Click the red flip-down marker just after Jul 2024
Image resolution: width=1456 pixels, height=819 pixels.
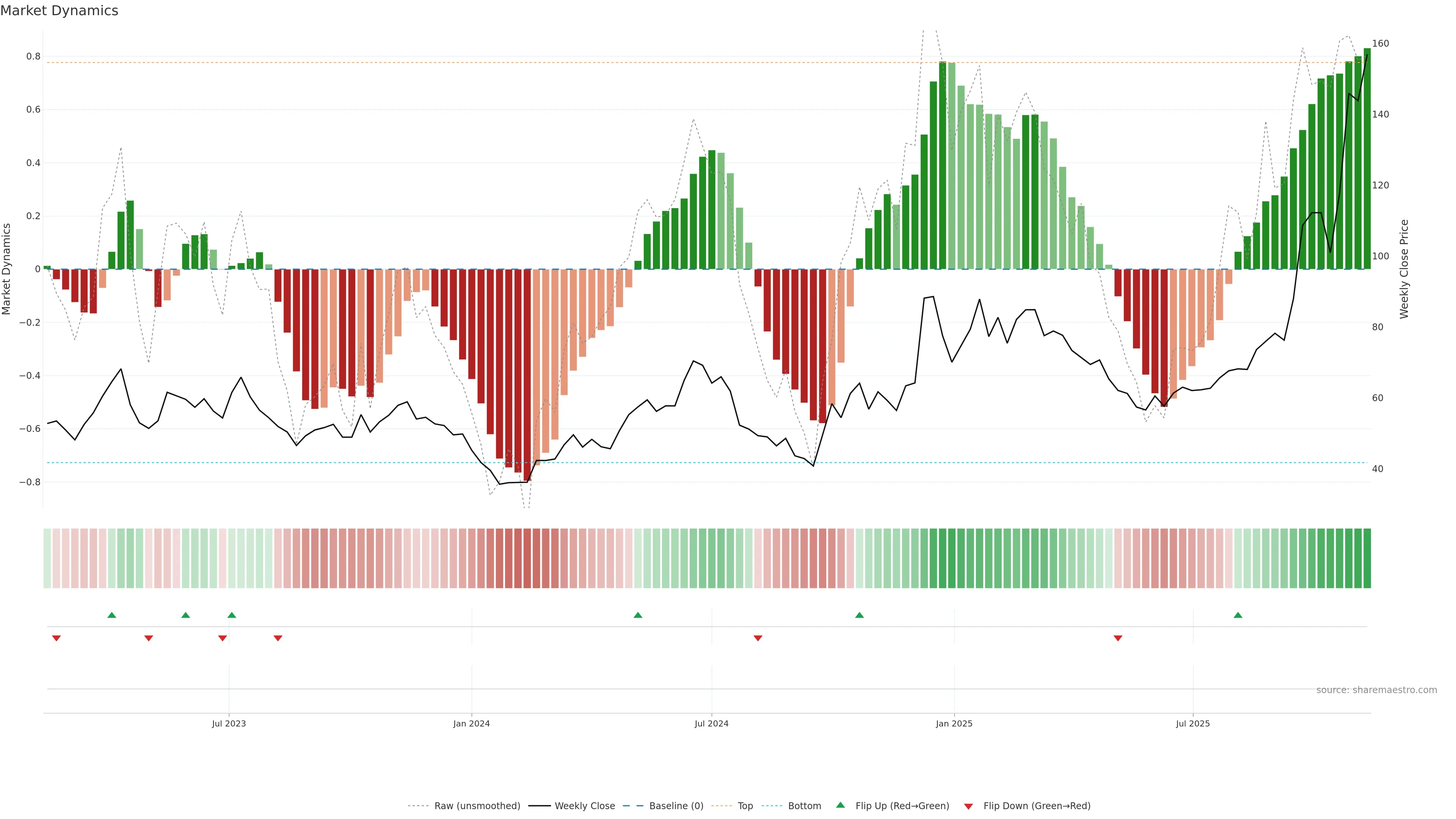click(x=758, y=638)
